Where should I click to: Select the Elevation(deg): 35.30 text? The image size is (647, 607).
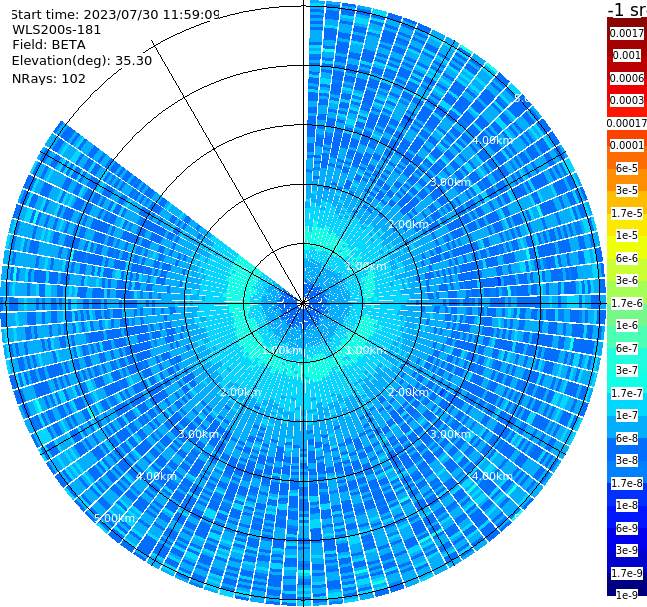point(82,61)
